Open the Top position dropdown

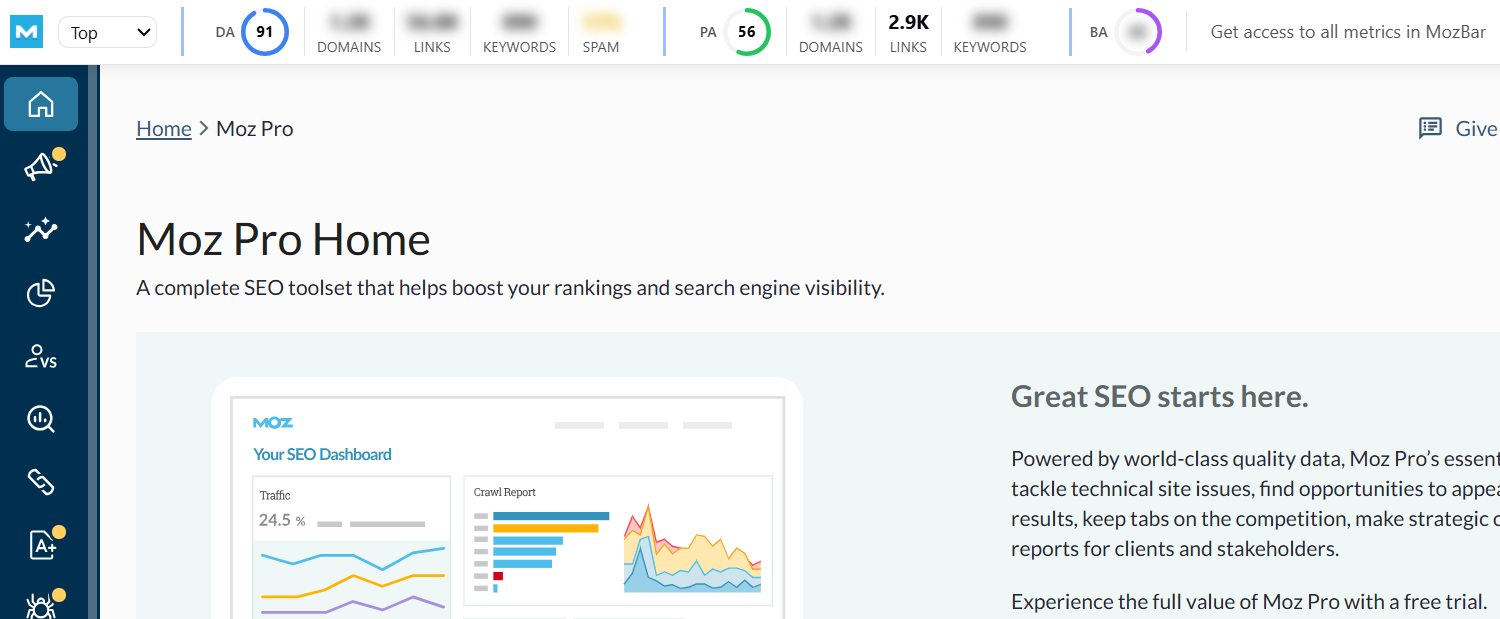coord(108,32)
